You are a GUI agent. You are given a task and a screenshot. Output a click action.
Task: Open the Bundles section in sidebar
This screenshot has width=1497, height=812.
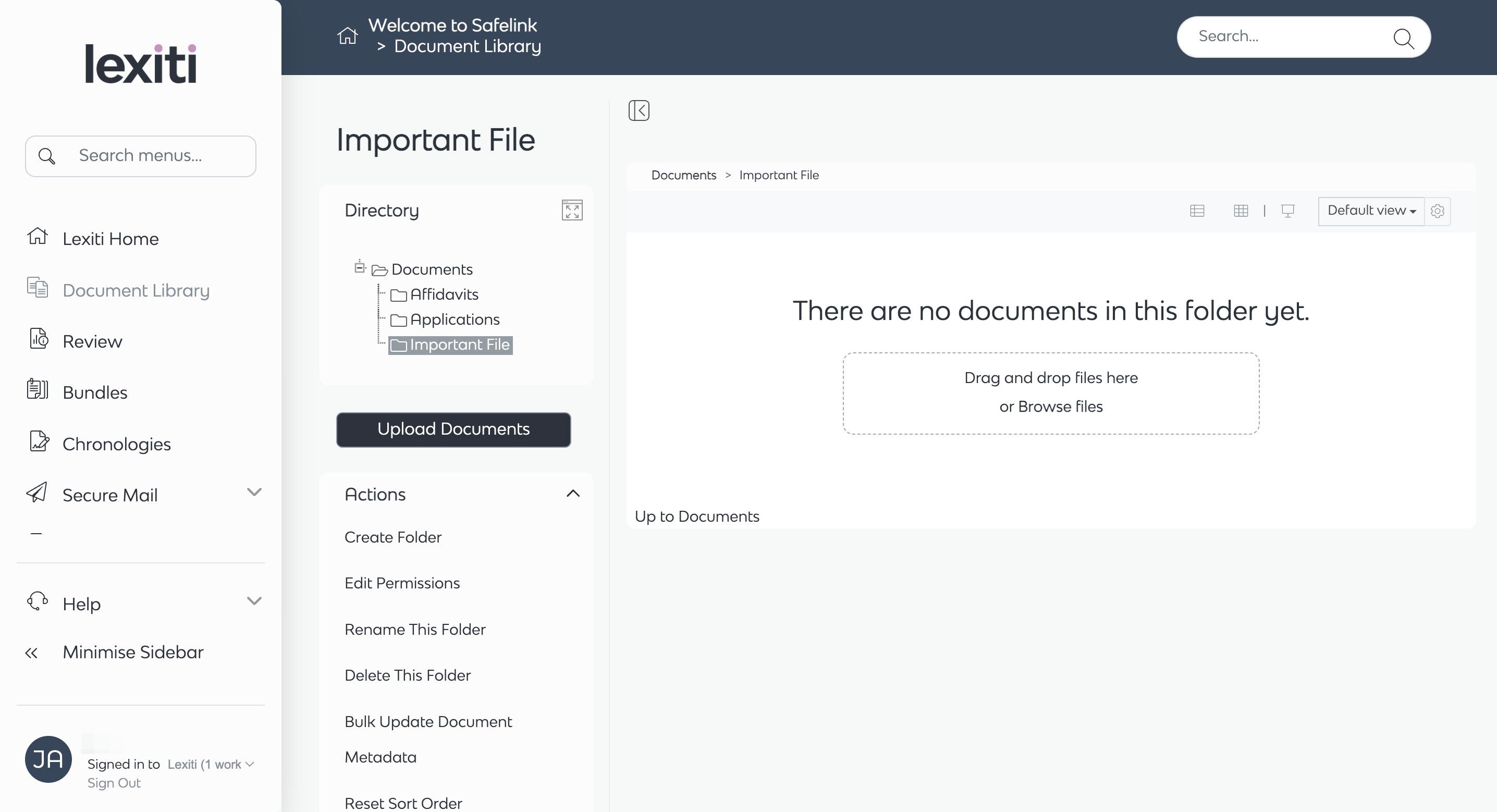tap(95, 392)
